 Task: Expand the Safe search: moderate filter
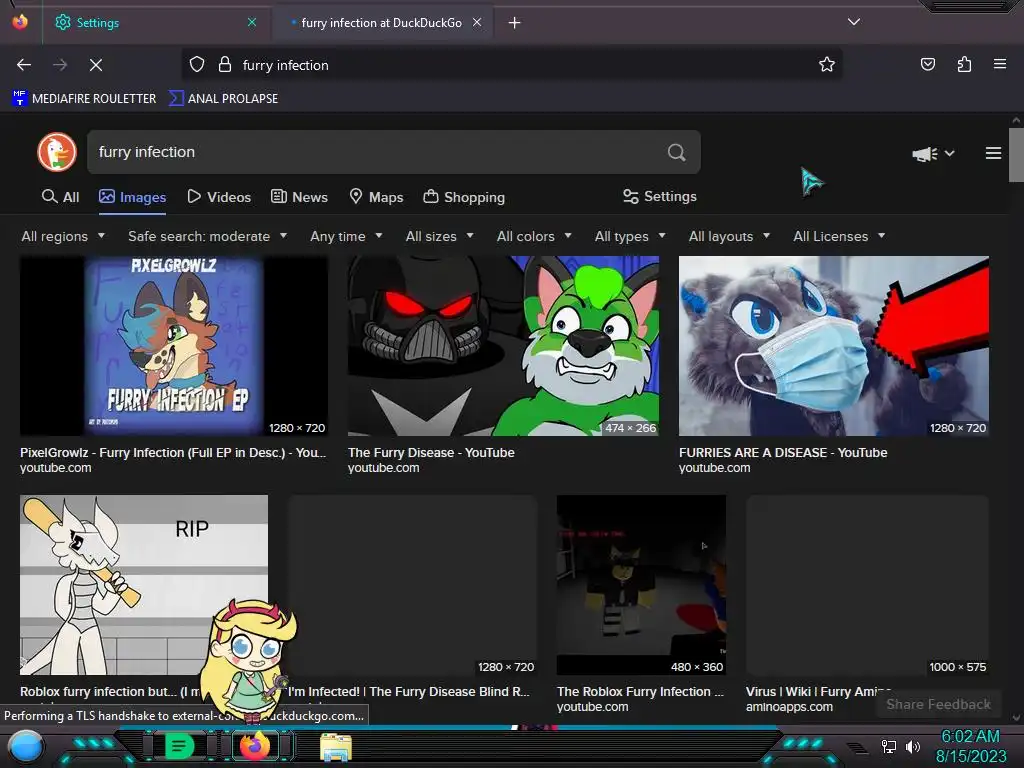tap(208, 236)
